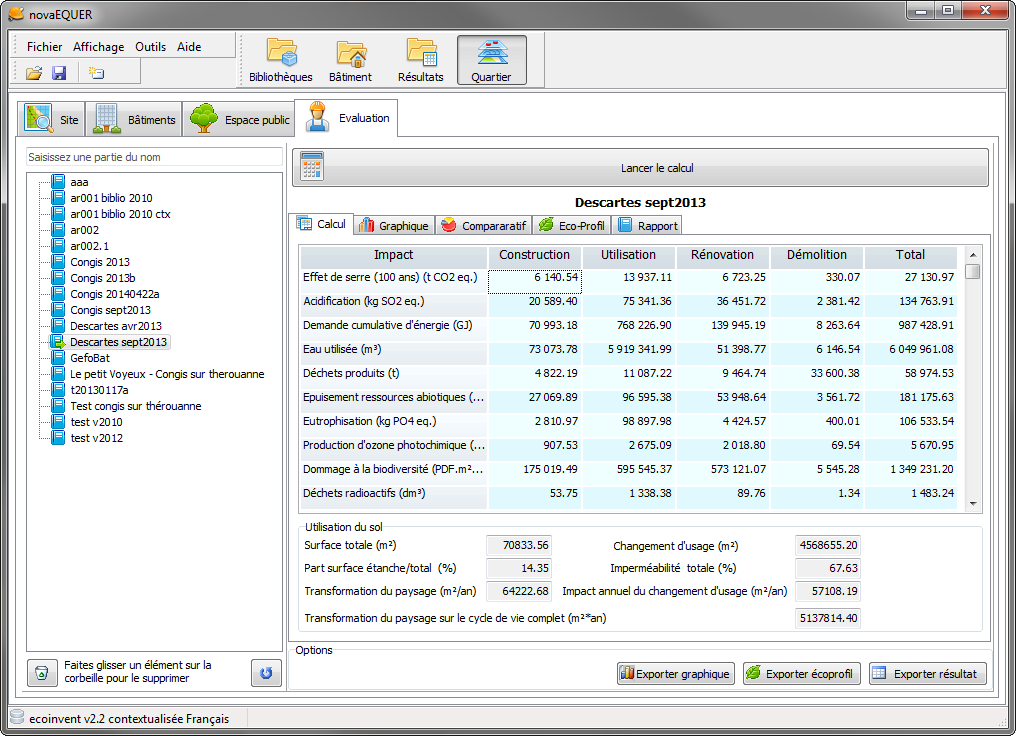Click the new project toolbar icon
The height and width of the screenshot is (736, 1016).
[96, 73]
